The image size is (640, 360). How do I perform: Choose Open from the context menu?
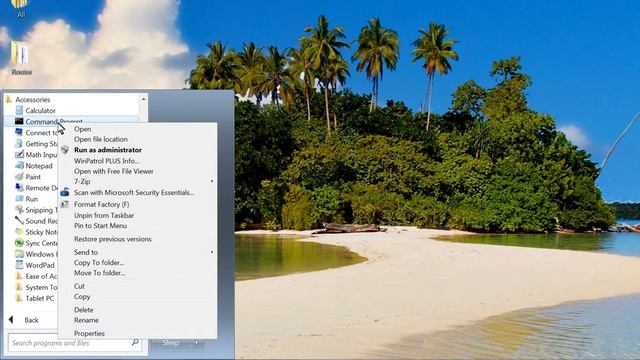click(82, 129)
